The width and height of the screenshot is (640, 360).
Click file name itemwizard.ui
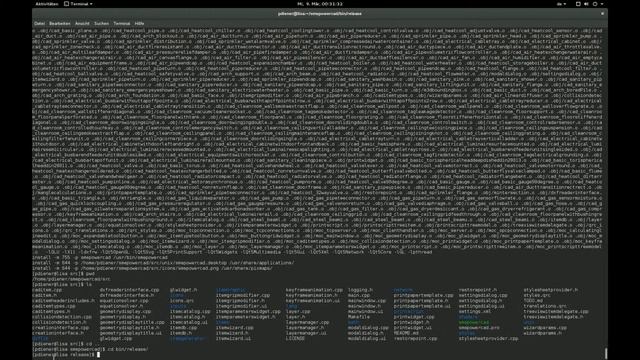233,338
